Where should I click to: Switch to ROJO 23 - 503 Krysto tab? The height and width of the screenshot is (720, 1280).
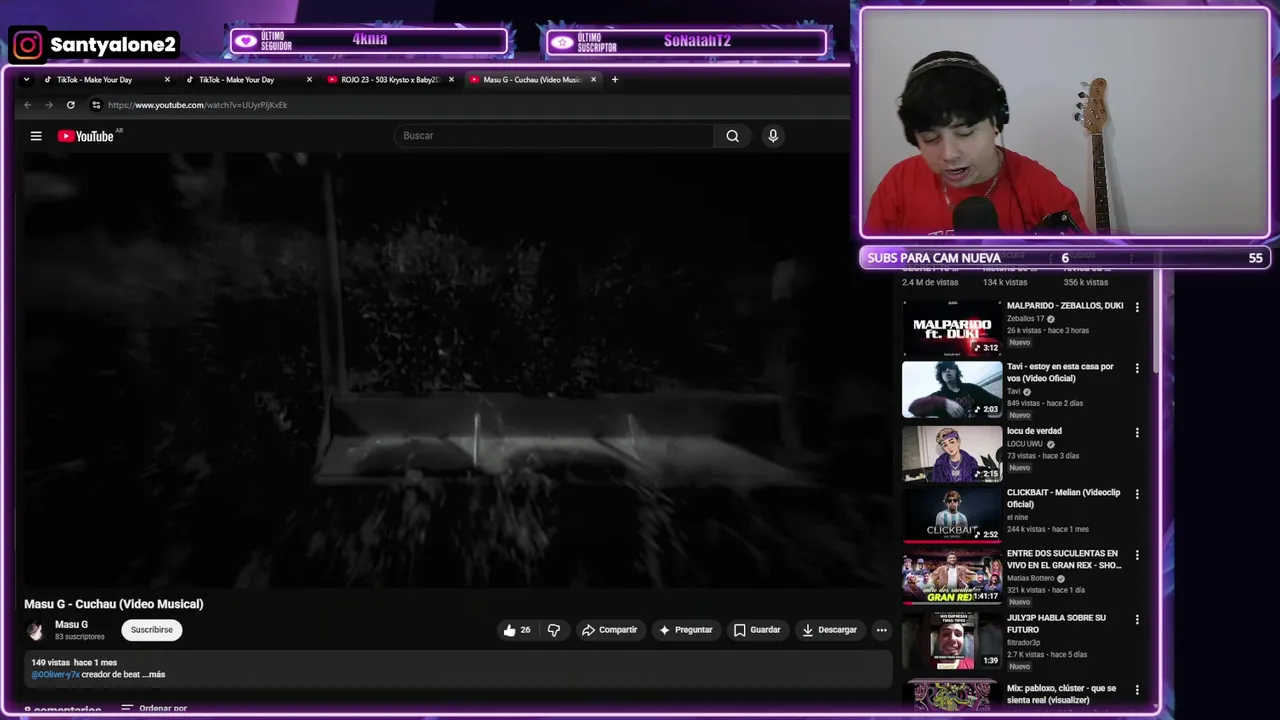click(390, 79)
